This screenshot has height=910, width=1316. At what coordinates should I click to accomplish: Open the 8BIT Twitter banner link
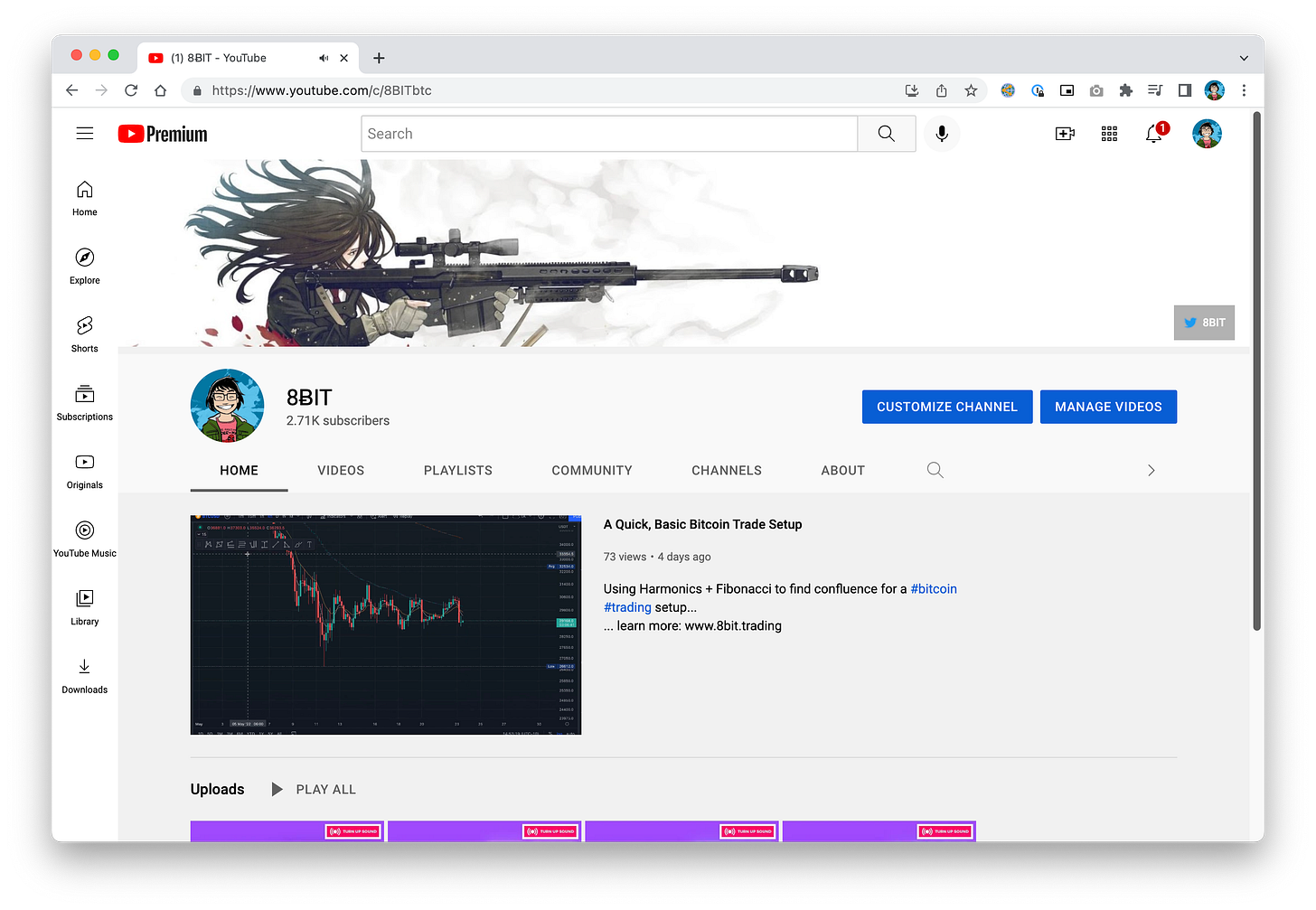coord(1204,323)
